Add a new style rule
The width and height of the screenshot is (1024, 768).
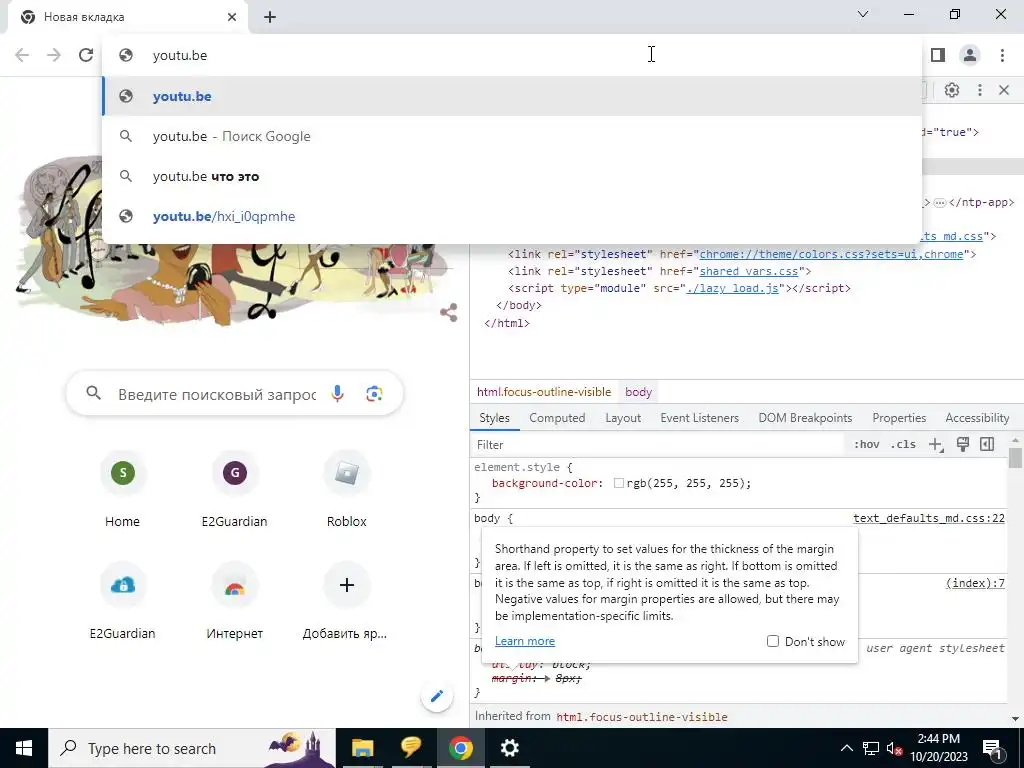point(936,445)
